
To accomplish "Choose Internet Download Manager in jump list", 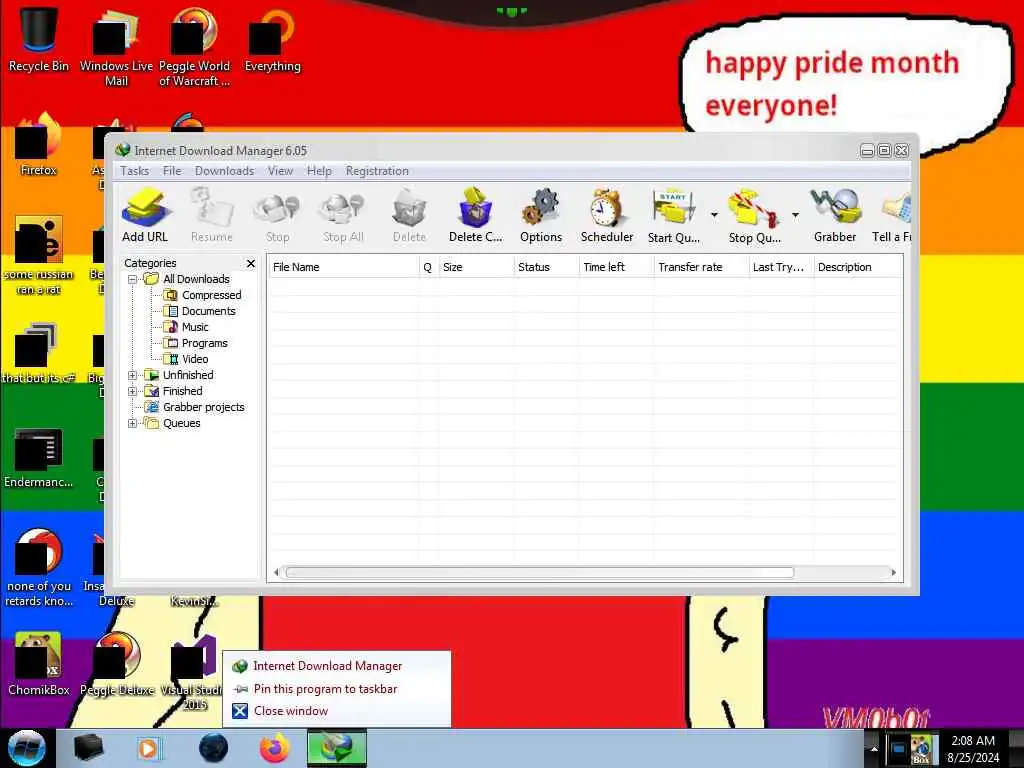I will tap(336, 666).
